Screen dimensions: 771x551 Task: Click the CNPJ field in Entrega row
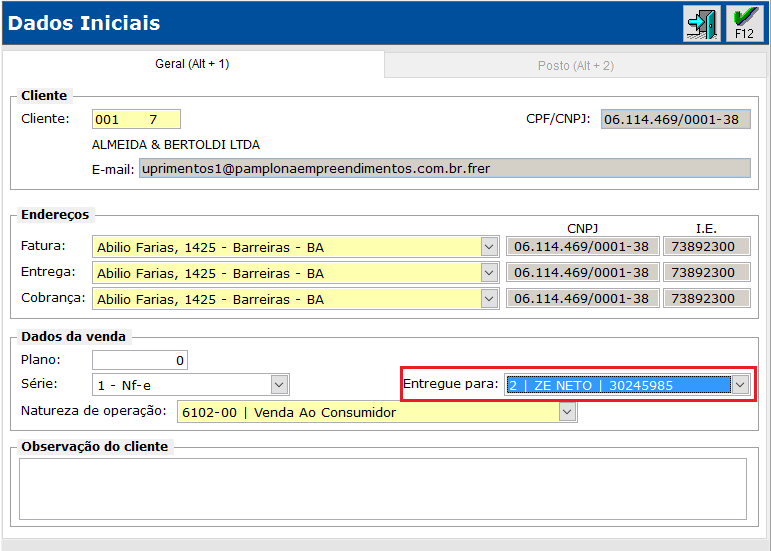click(582, 272)
